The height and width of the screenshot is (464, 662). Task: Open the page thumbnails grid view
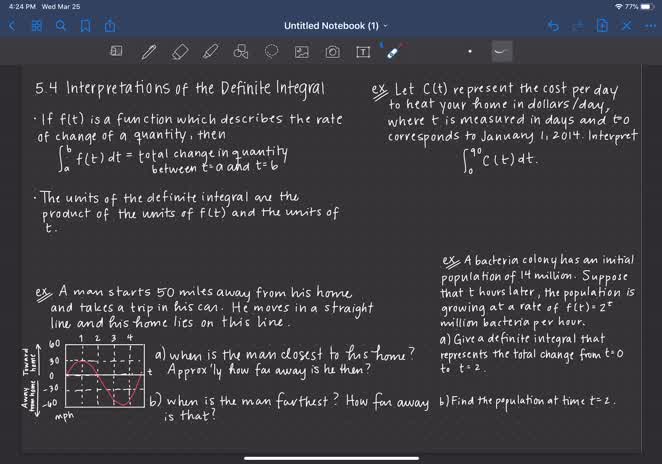pyautogui.click(x=37, y=25)
